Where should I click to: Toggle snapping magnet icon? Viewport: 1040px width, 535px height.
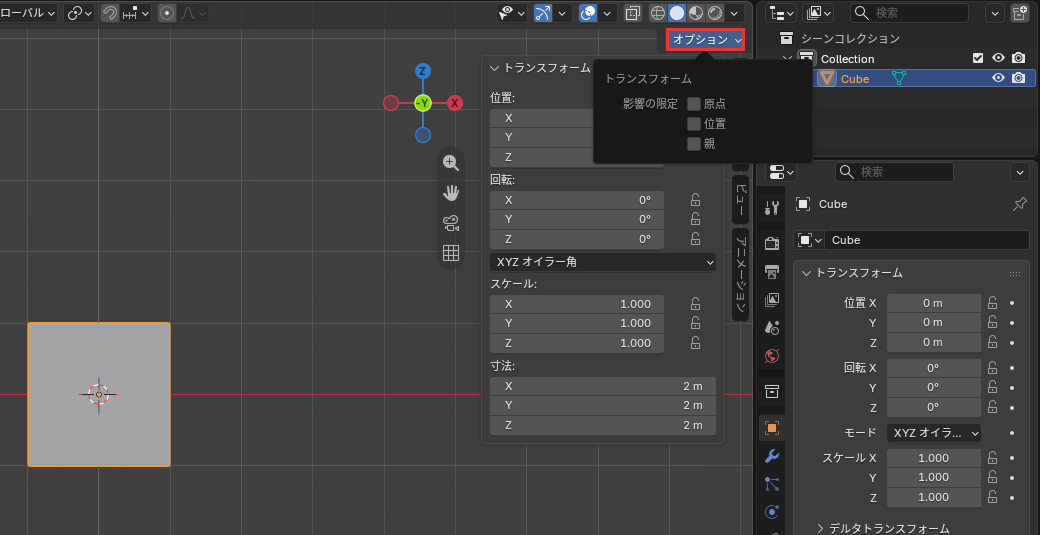point(110,13)
